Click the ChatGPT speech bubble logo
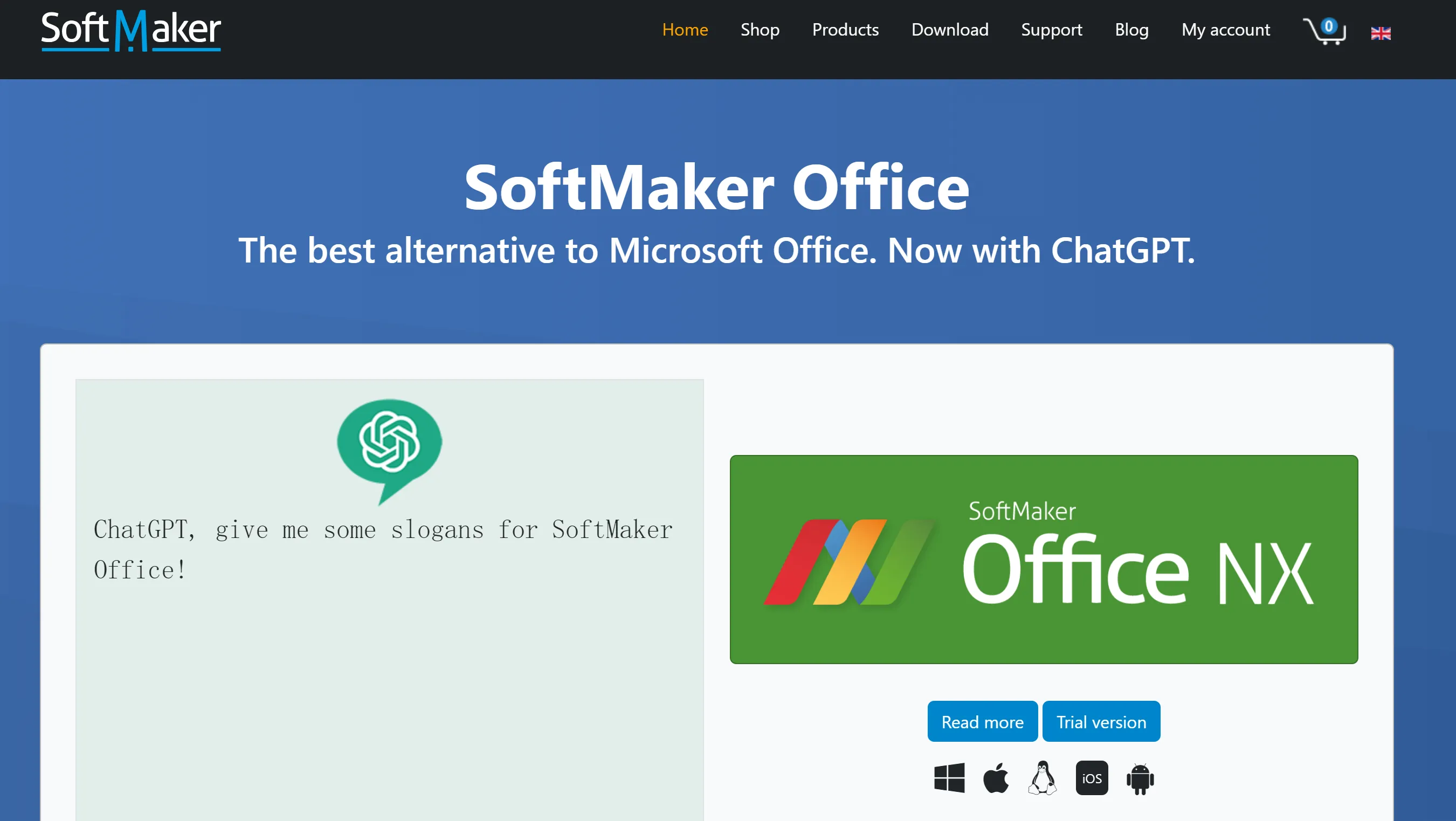Screen dimensions: 1456x821 coord(389,451)
